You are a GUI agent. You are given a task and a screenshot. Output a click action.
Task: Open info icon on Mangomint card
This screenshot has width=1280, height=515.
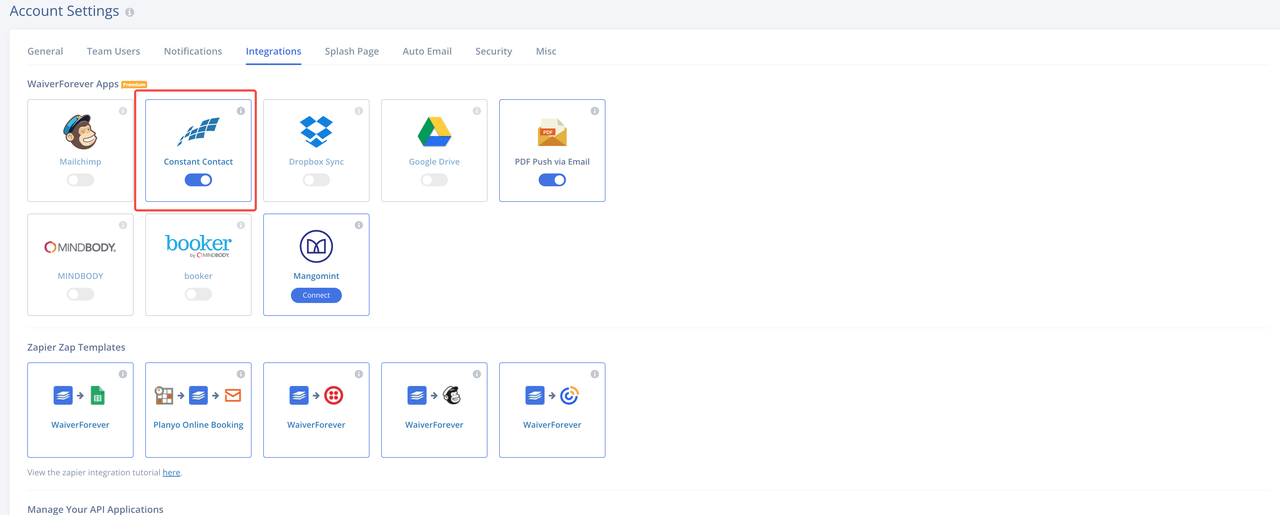click(x=359, y=225)
